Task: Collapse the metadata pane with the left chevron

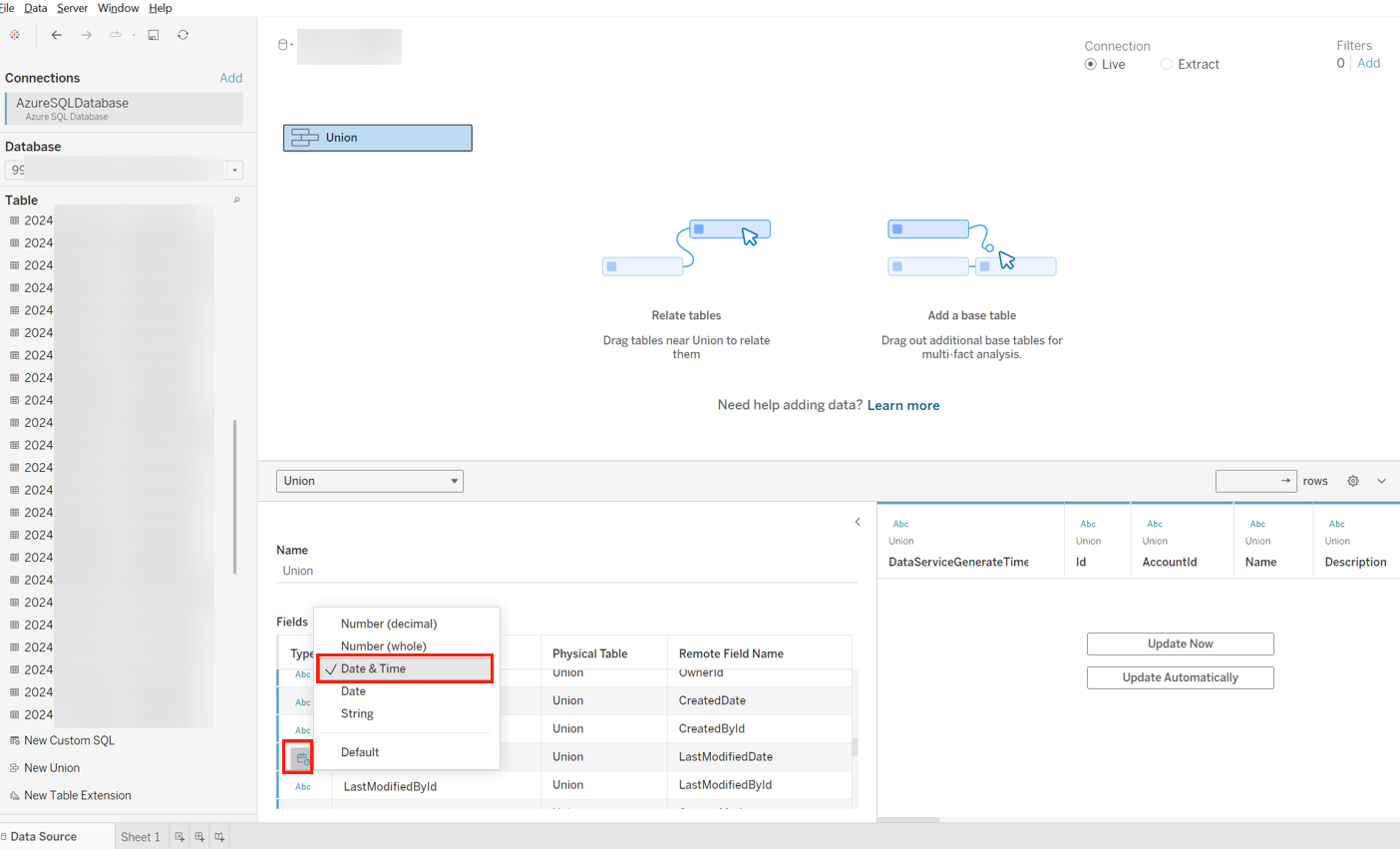Action: coord(857,521)
